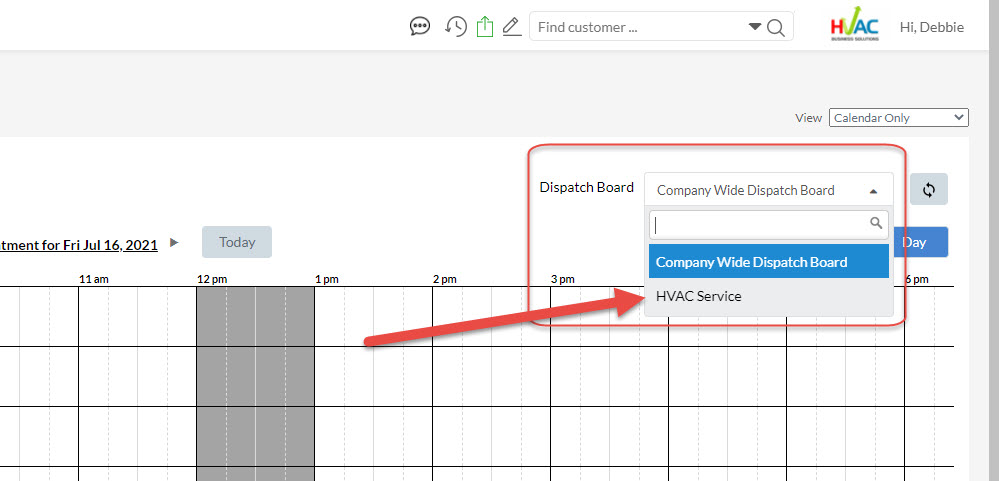Screen dimensions: 999x481
Task: Refresh the dispatch board with the reload icon
Action: point(928,189)
